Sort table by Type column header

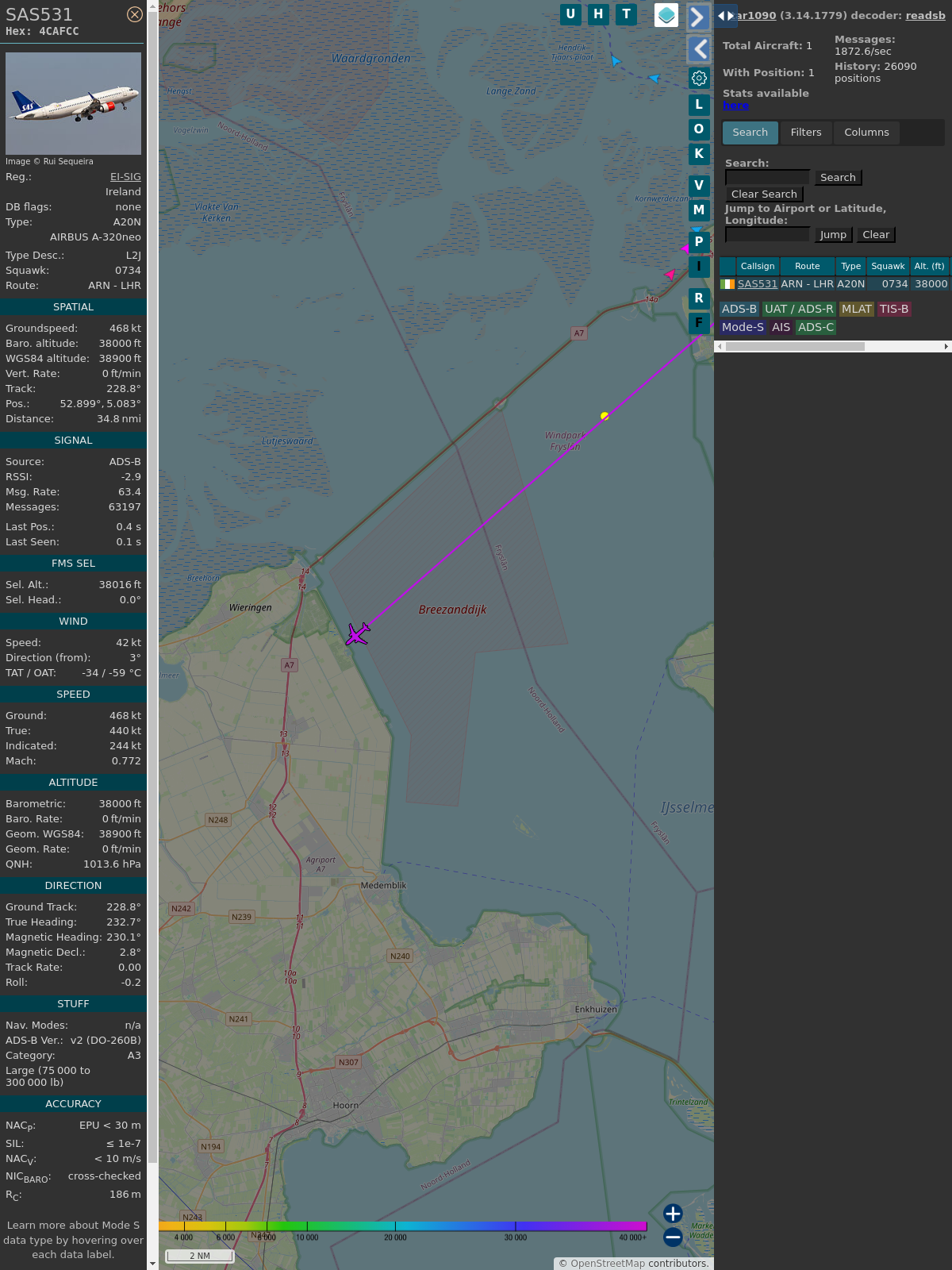pyautogui.click(x=851, y=267)
